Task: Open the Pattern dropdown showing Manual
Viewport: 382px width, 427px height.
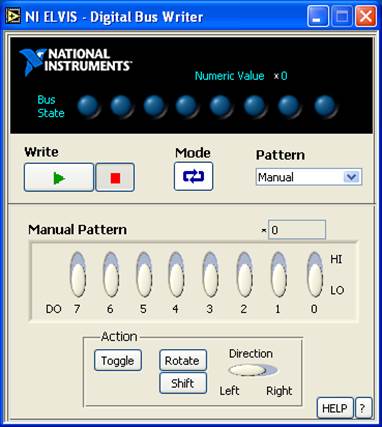Action: click(x=309, y=177)
